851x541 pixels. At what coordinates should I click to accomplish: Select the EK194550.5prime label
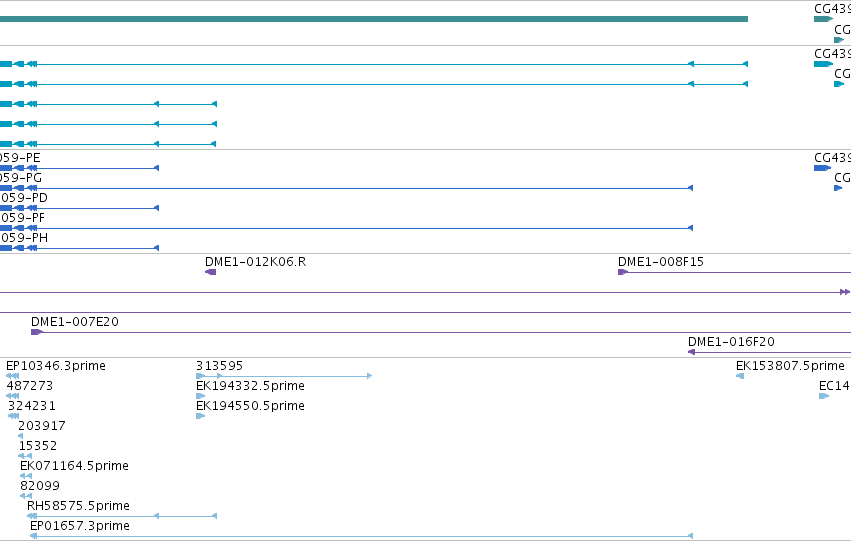click(250, 406)
